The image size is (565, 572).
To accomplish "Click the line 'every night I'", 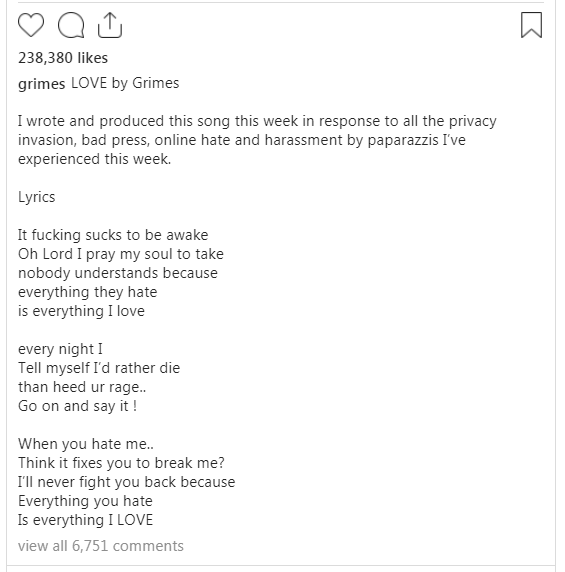I will point(60,349).
